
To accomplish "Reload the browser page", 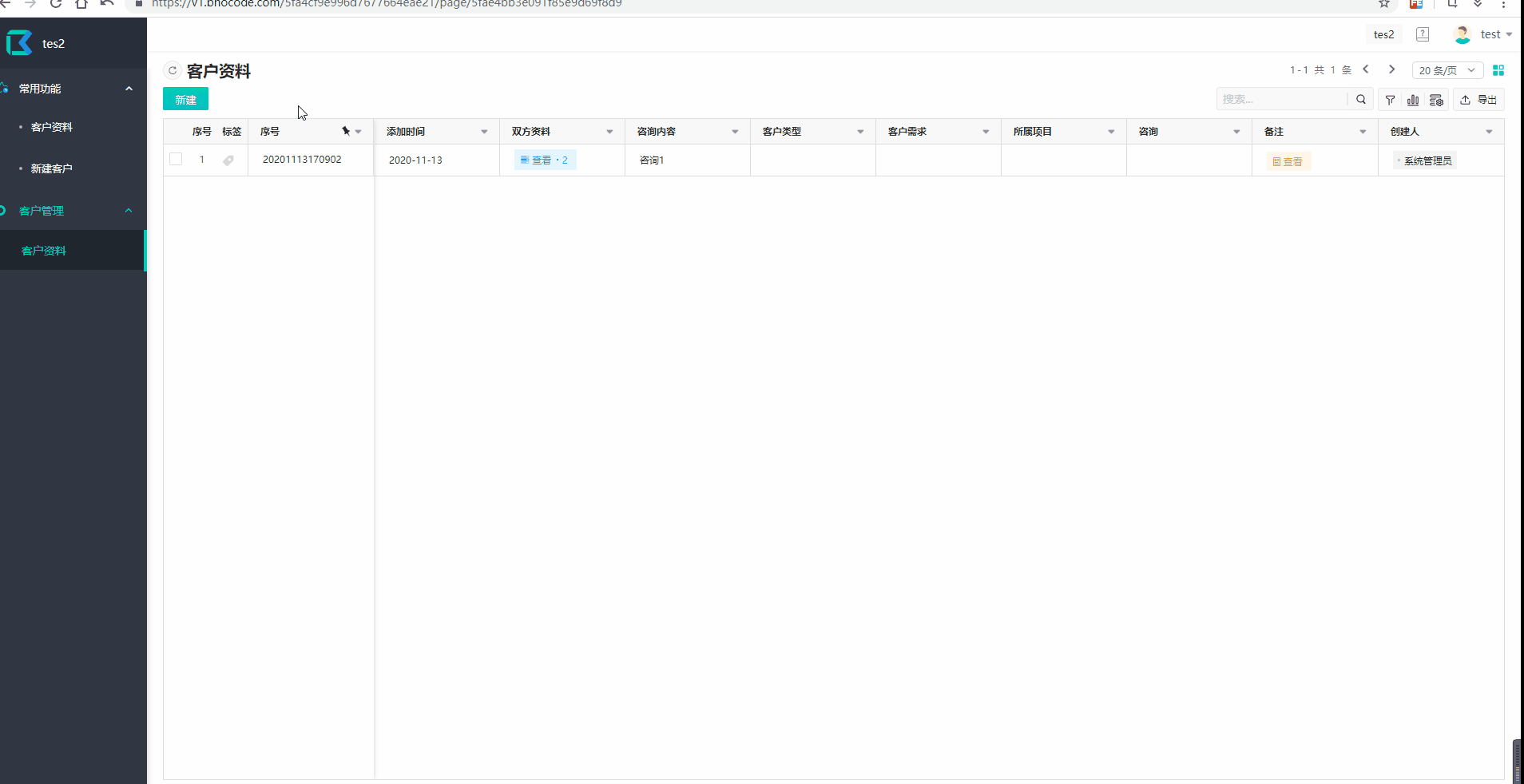I will coord(56,4).
